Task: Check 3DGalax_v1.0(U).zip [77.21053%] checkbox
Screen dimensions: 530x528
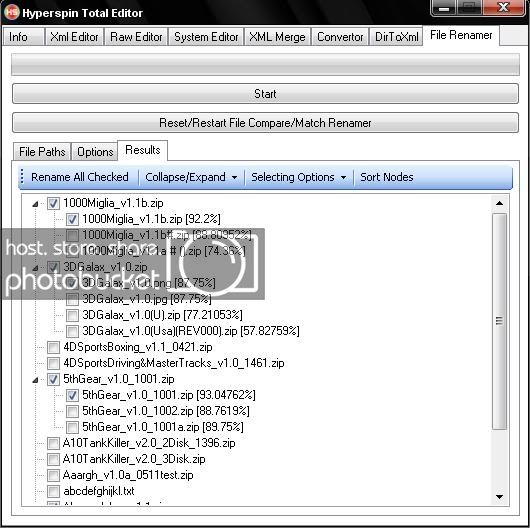Action: point(72,315)
